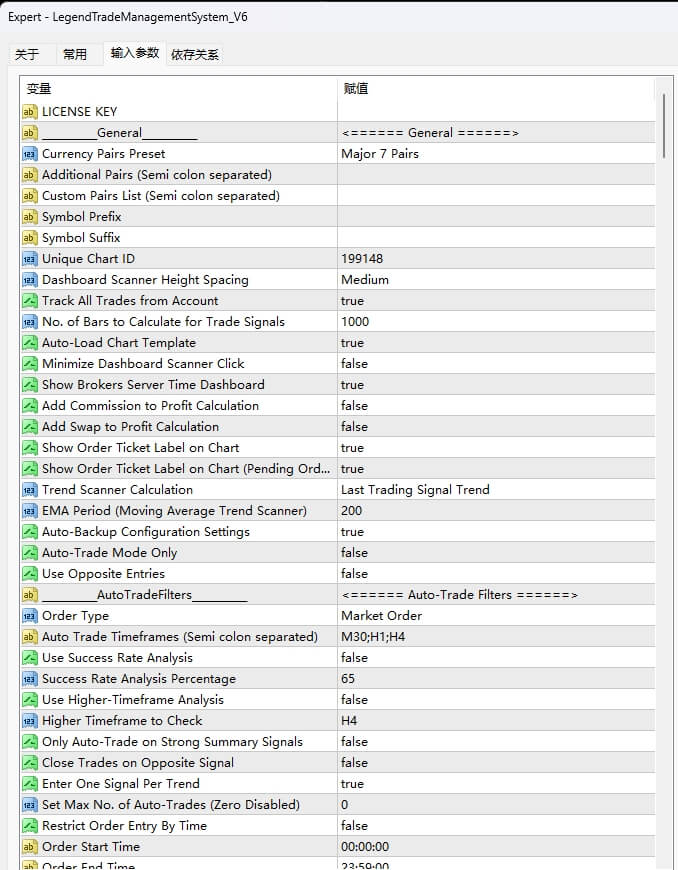The width and height of the screenshot is (678, 870).
Task: Click the string icon beside LICENSE KEY
Action: point(29,112)
